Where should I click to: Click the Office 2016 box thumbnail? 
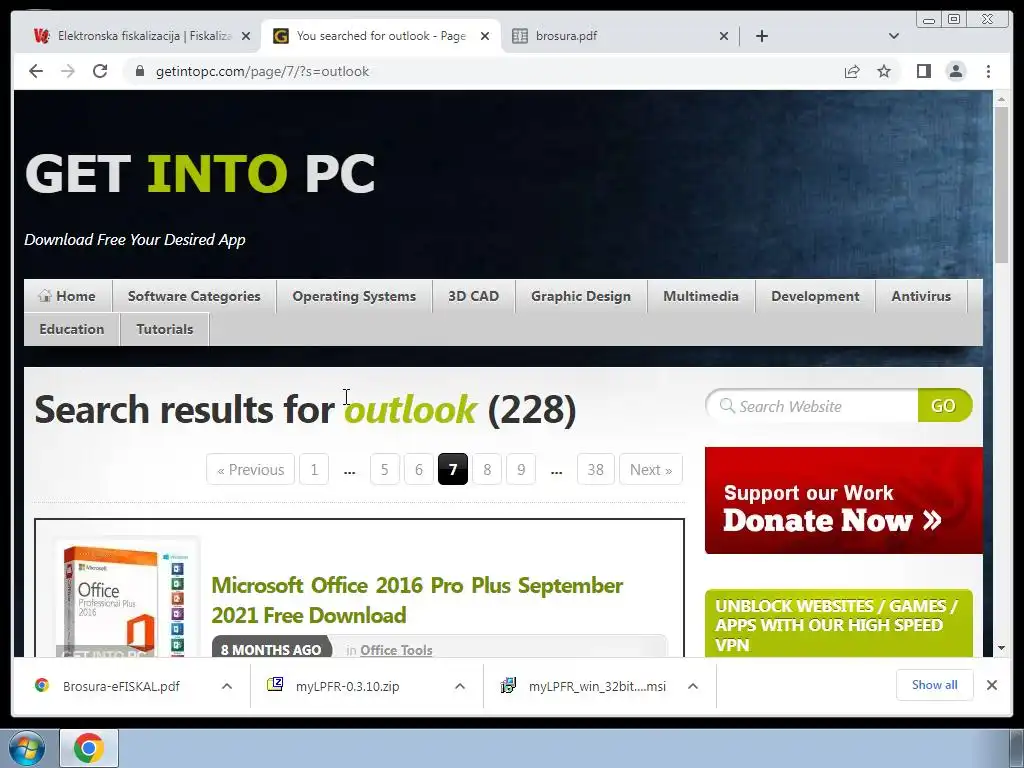128,599
